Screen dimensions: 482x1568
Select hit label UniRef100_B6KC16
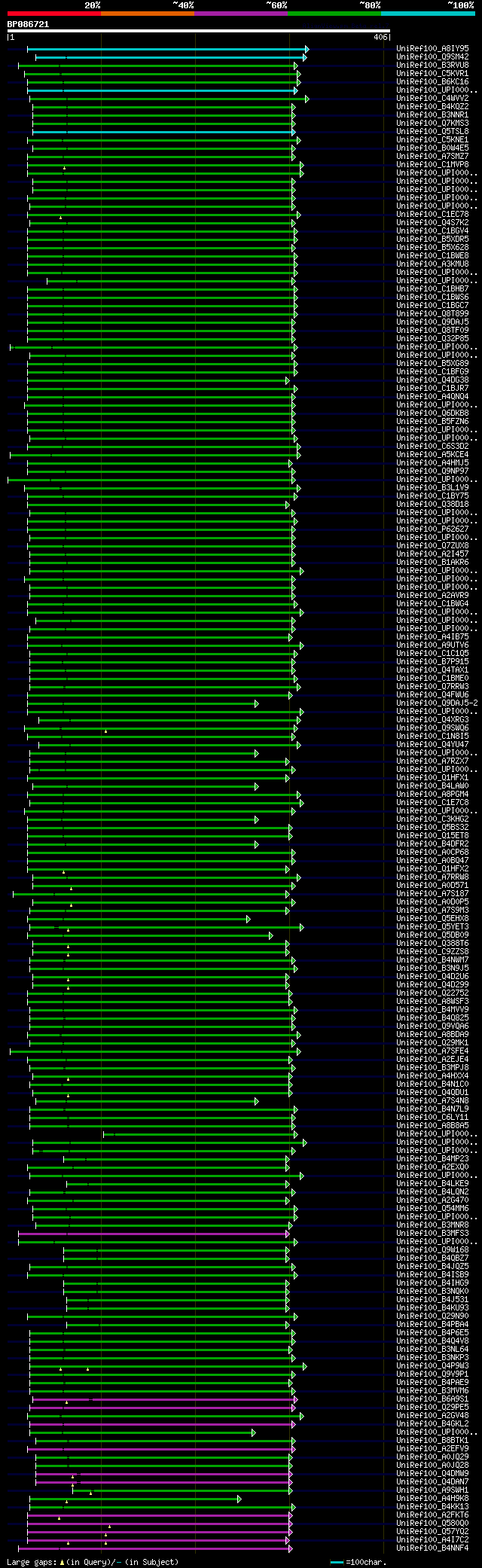tap(432, 81)
